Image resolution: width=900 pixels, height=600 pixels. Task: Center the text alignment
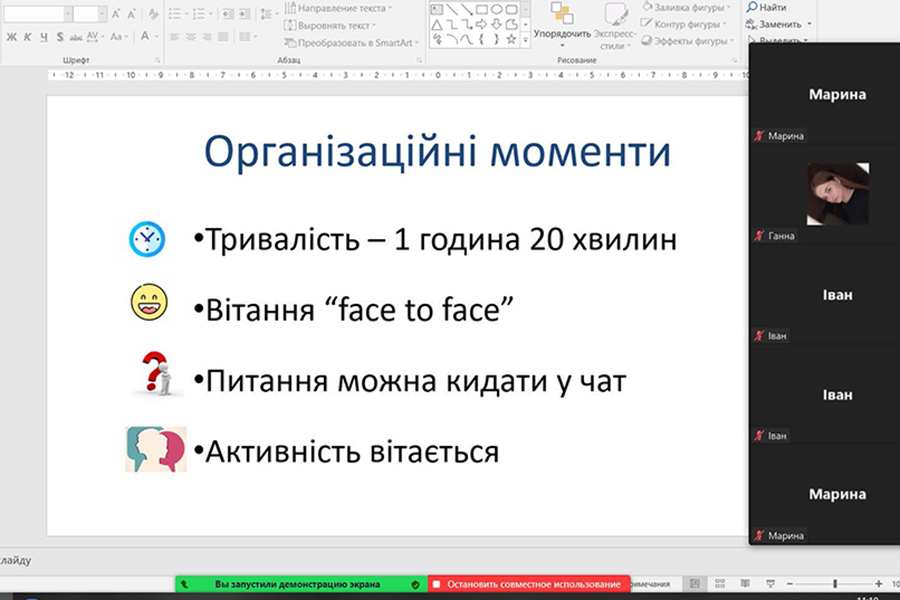tap(191, 37)
